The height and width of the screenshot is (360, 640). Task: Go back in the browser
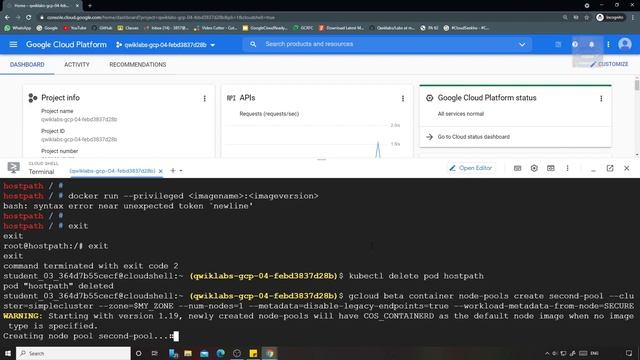(x=7, y=18)
